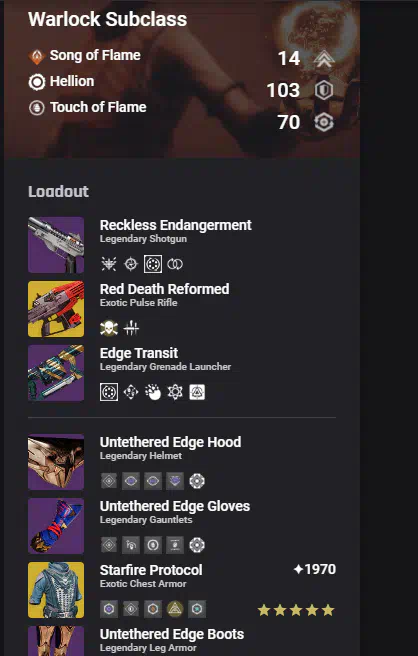Click the Hellion aspect icon
This screenshot has height=656, width=418.
(37, 82)
